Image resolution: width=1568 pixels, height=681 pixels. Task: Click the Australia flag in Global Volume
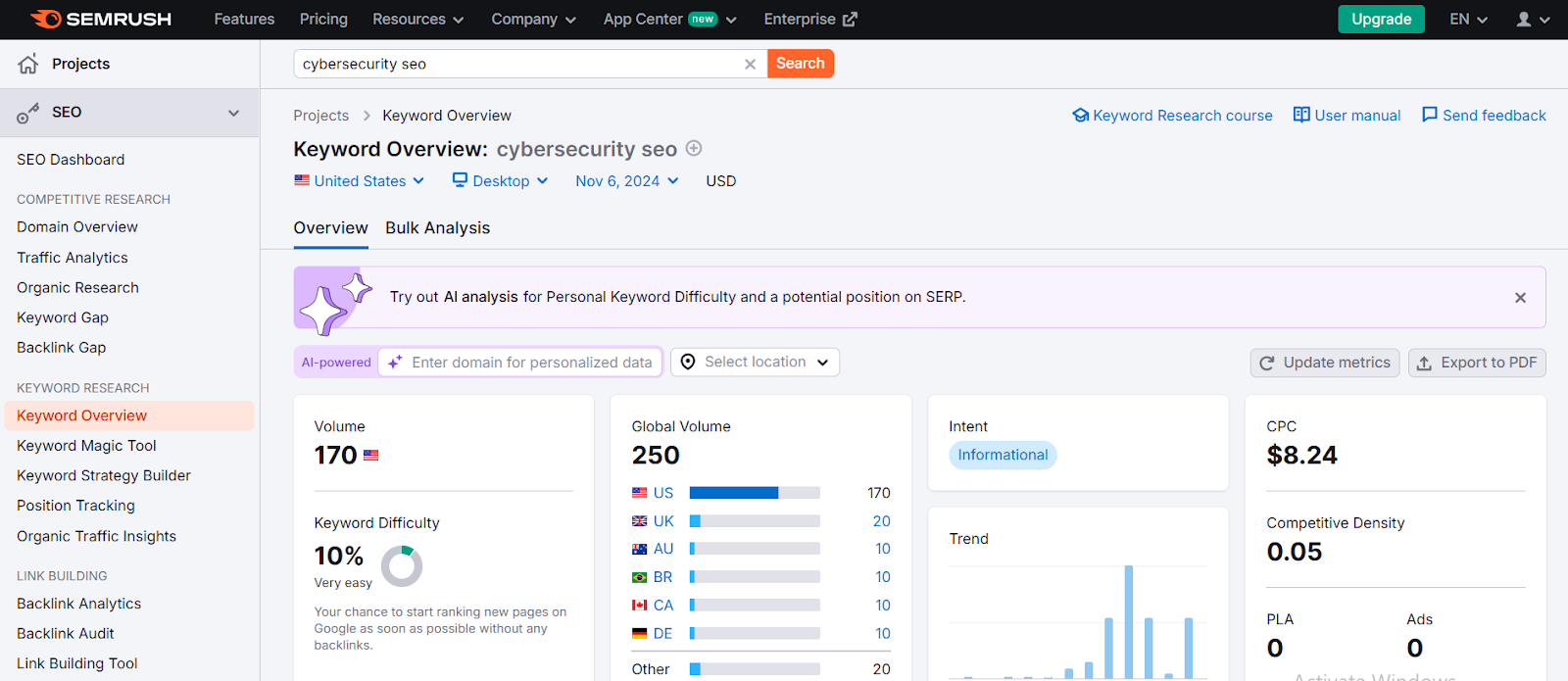pos(639,549)
